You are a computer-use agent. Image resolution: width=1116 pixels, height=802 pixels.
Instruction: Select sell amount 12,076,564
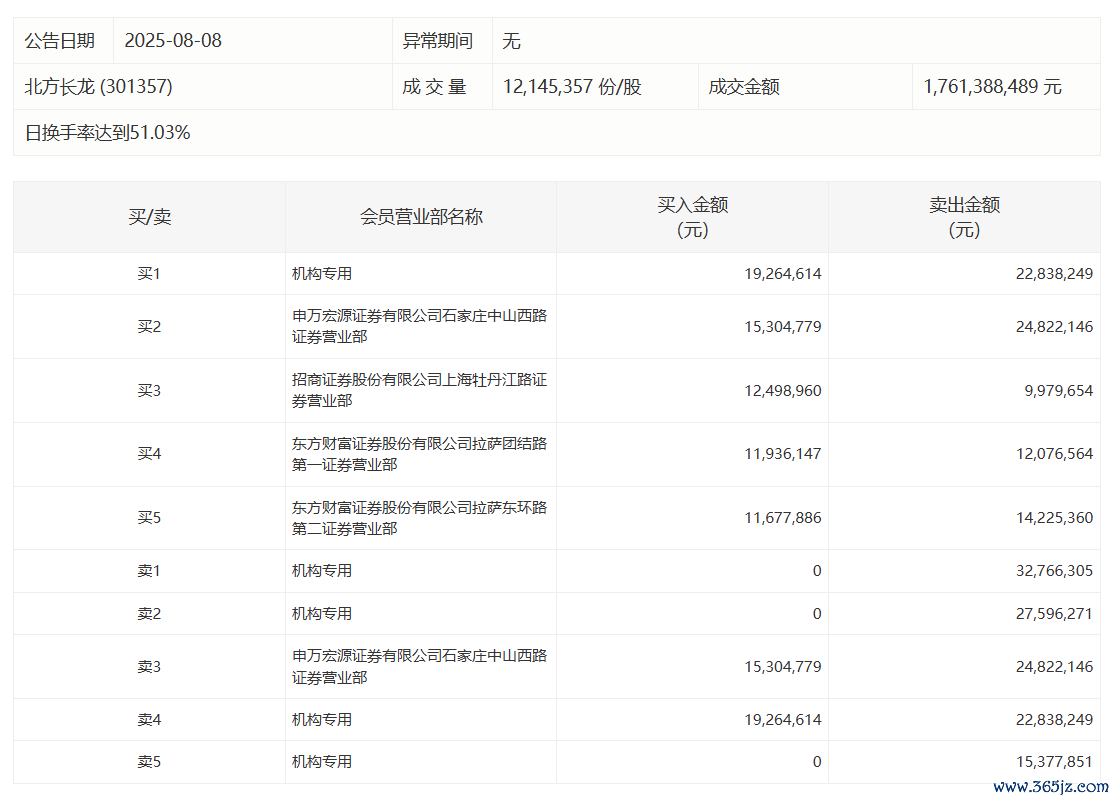point(1054,453)
